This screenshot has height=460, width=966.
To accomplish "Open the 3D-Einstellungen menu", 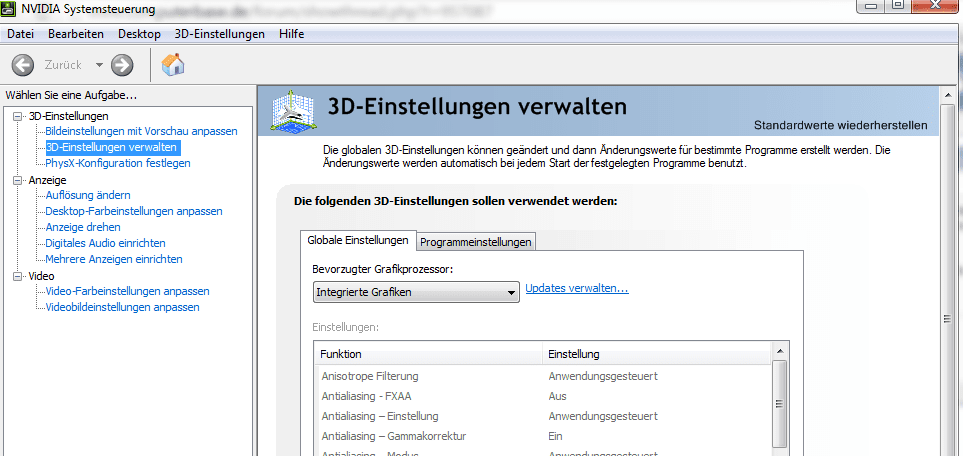I will pyautogui.click(x=219, y=34).
